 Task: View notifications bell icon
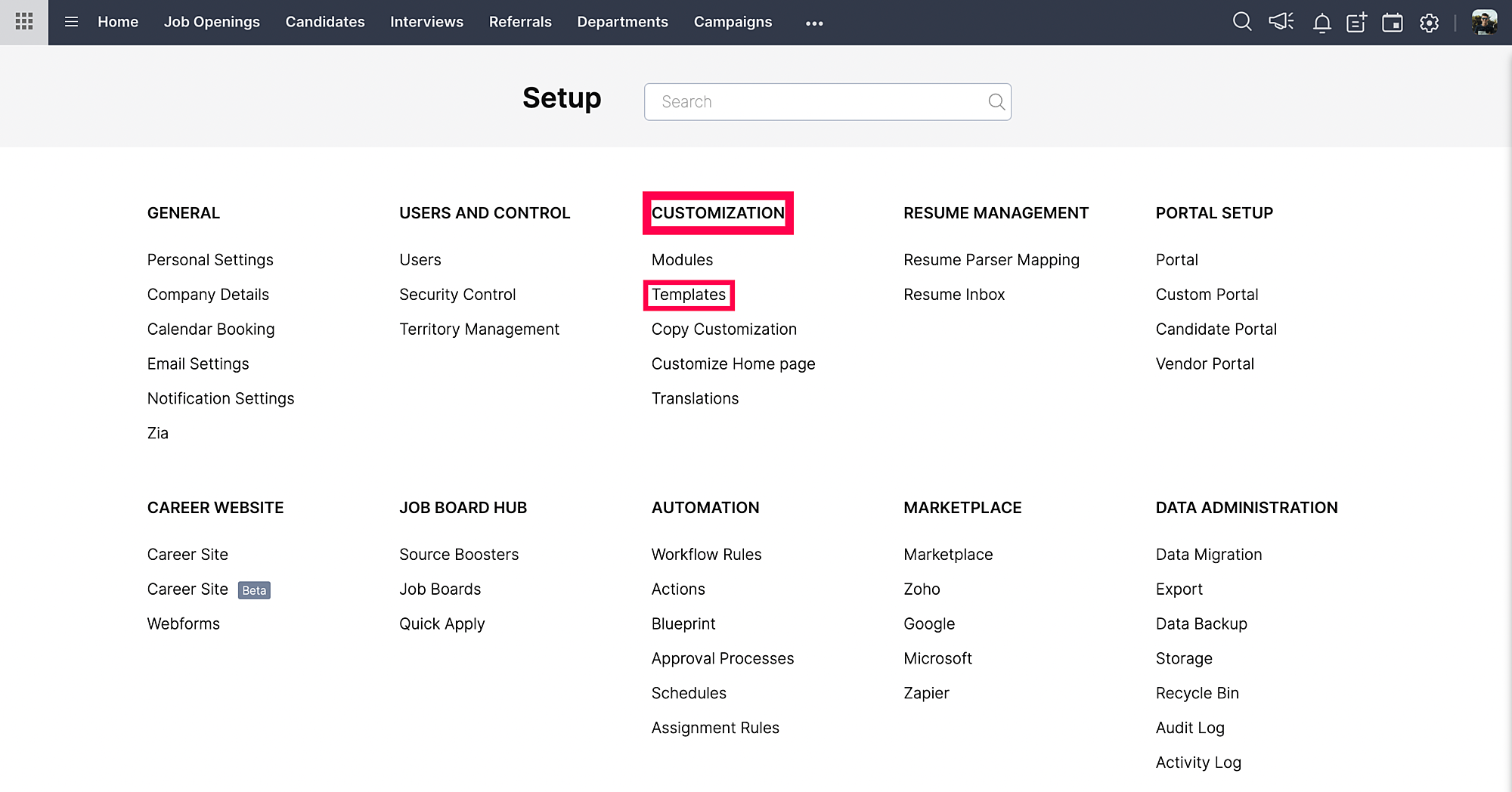click(1321, 23)
